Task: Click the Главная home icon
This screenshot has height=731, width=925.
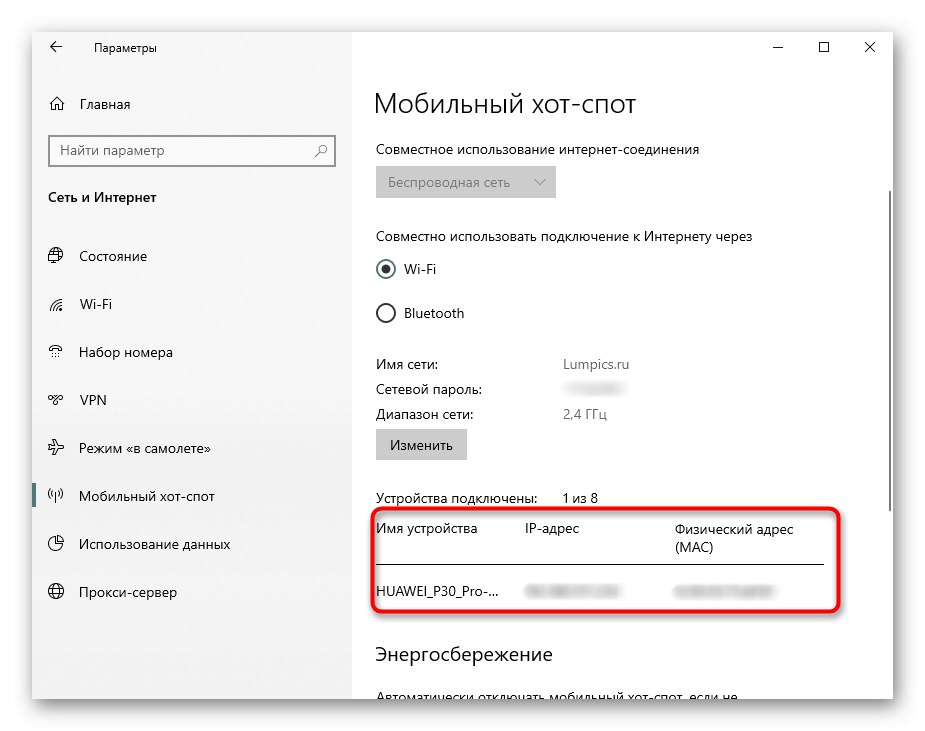Action: click(57, 104)
